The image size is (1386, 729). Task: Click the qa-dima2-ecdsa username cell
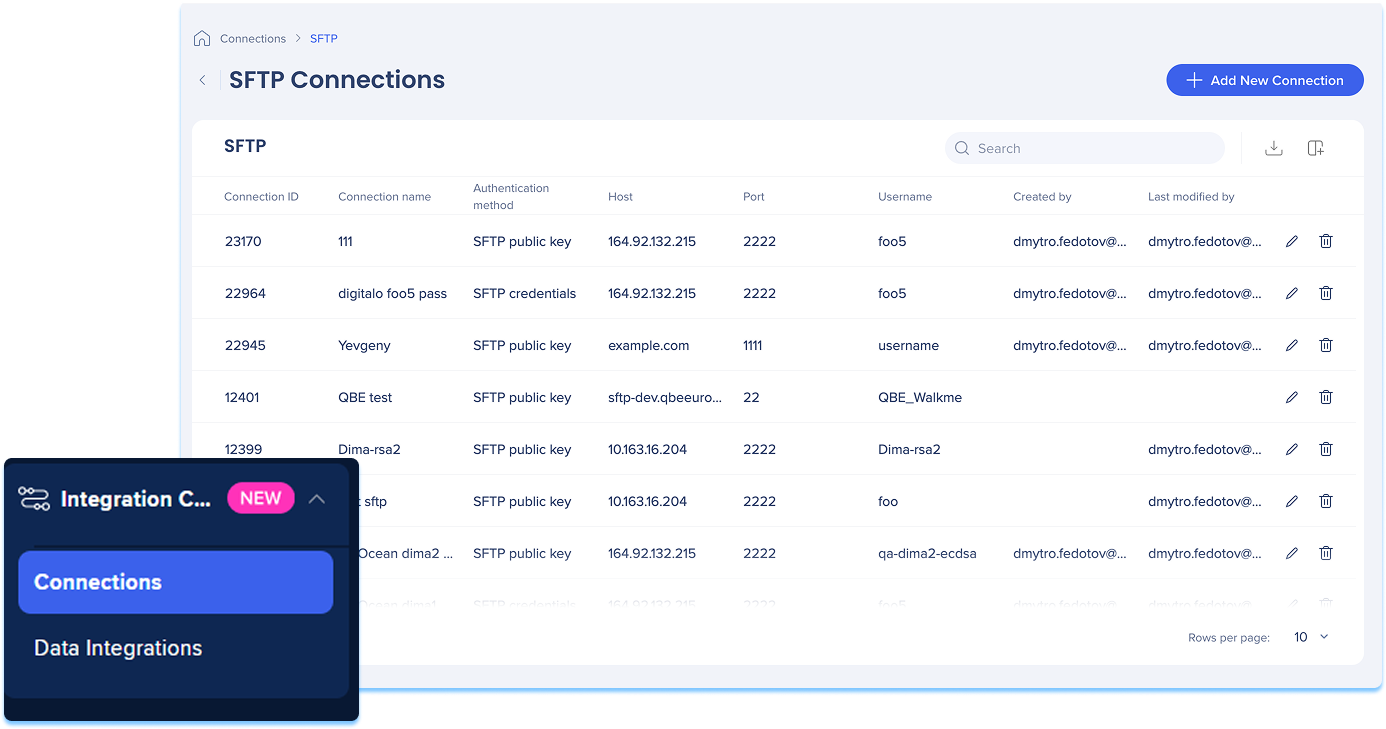click(x=927, y=553)
